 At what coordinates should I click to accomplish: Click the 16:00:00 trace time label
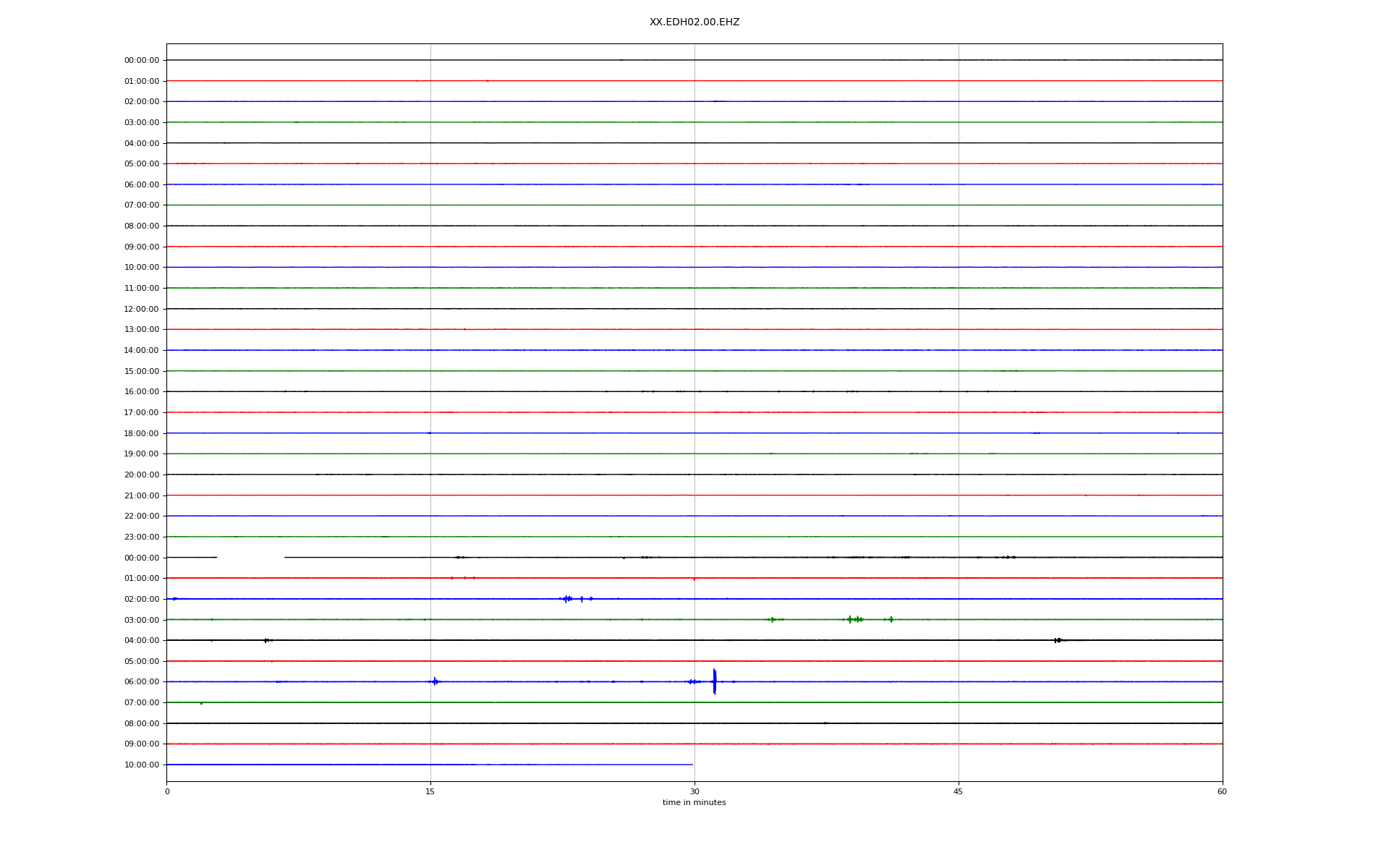pos(141,392)
